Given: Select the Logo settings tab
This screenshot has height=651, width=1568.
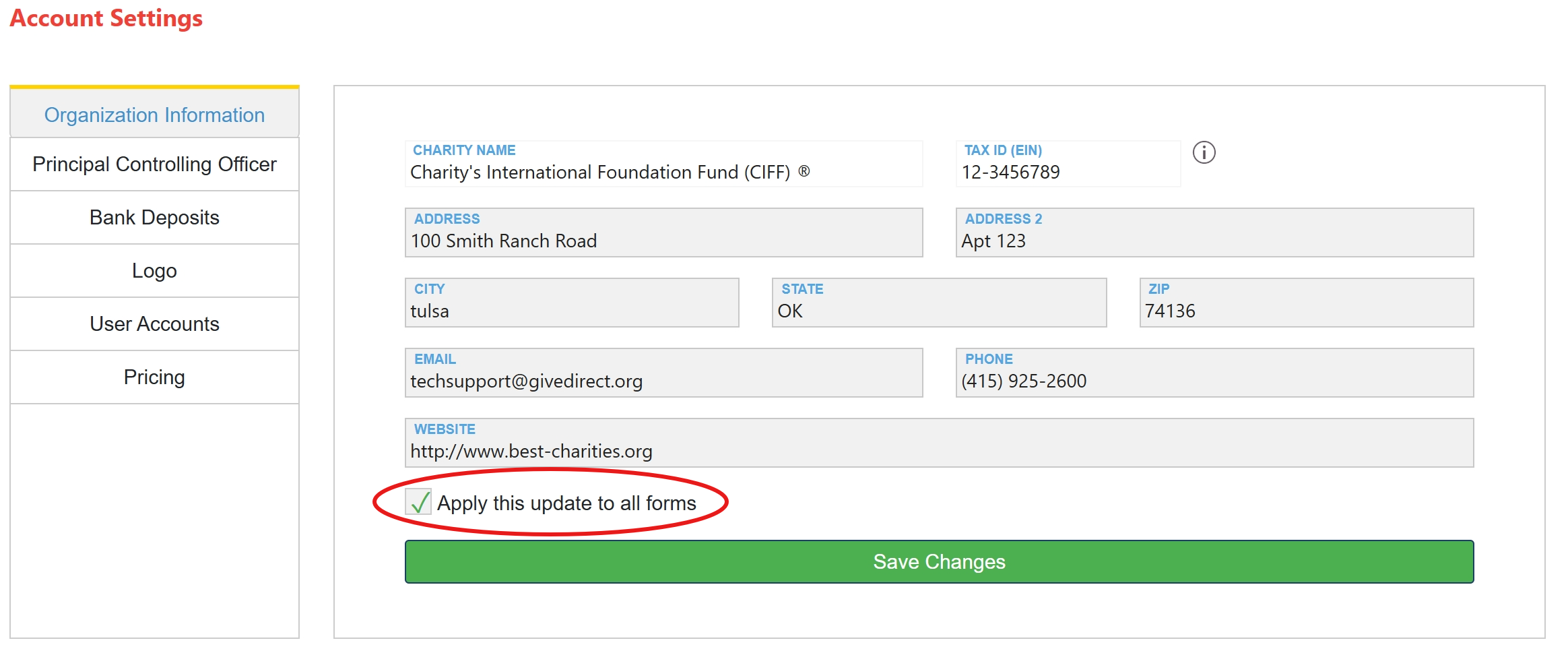Looking at the screenshot, I should (x=154, y=271).
